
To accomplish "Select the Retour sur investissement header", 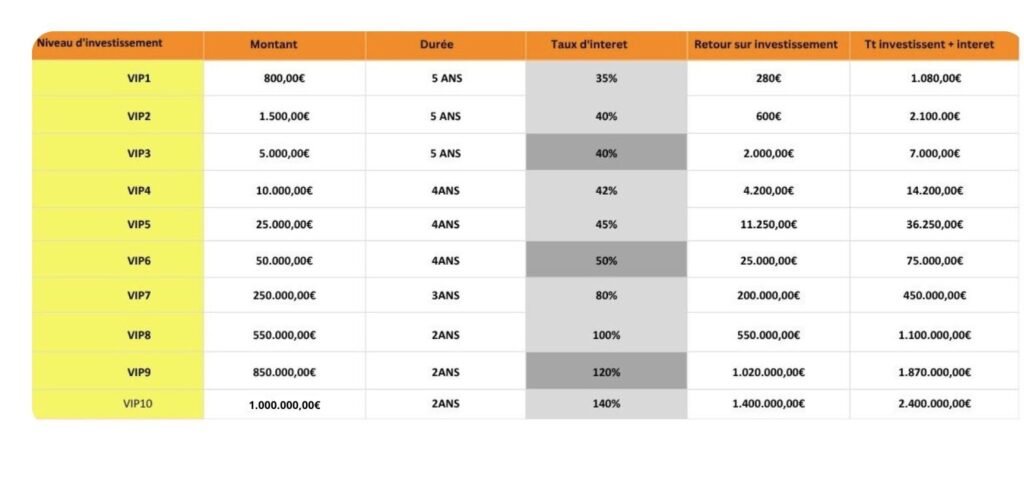I will click(x=766, y=45).
